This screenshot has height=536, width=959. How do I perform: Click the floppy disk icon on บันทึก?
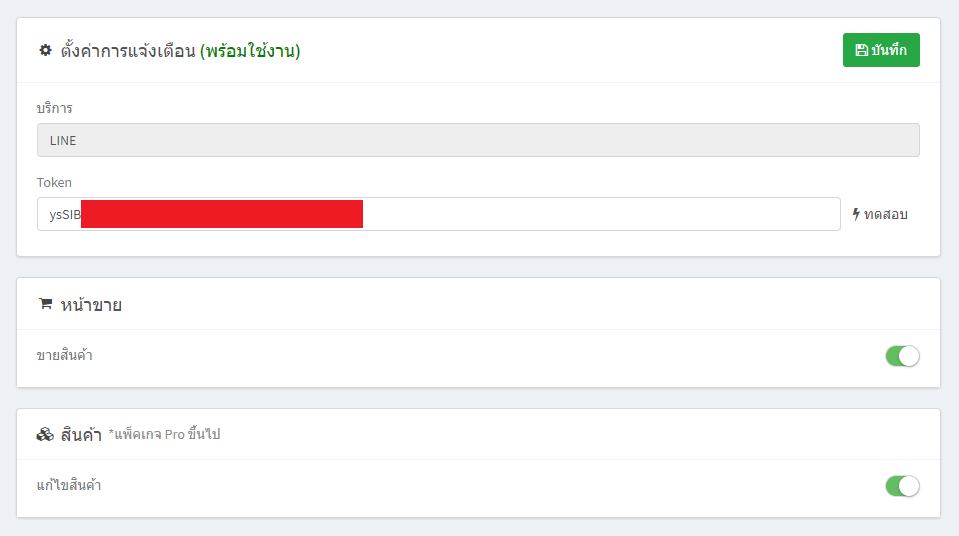click(x=861, y=50)
